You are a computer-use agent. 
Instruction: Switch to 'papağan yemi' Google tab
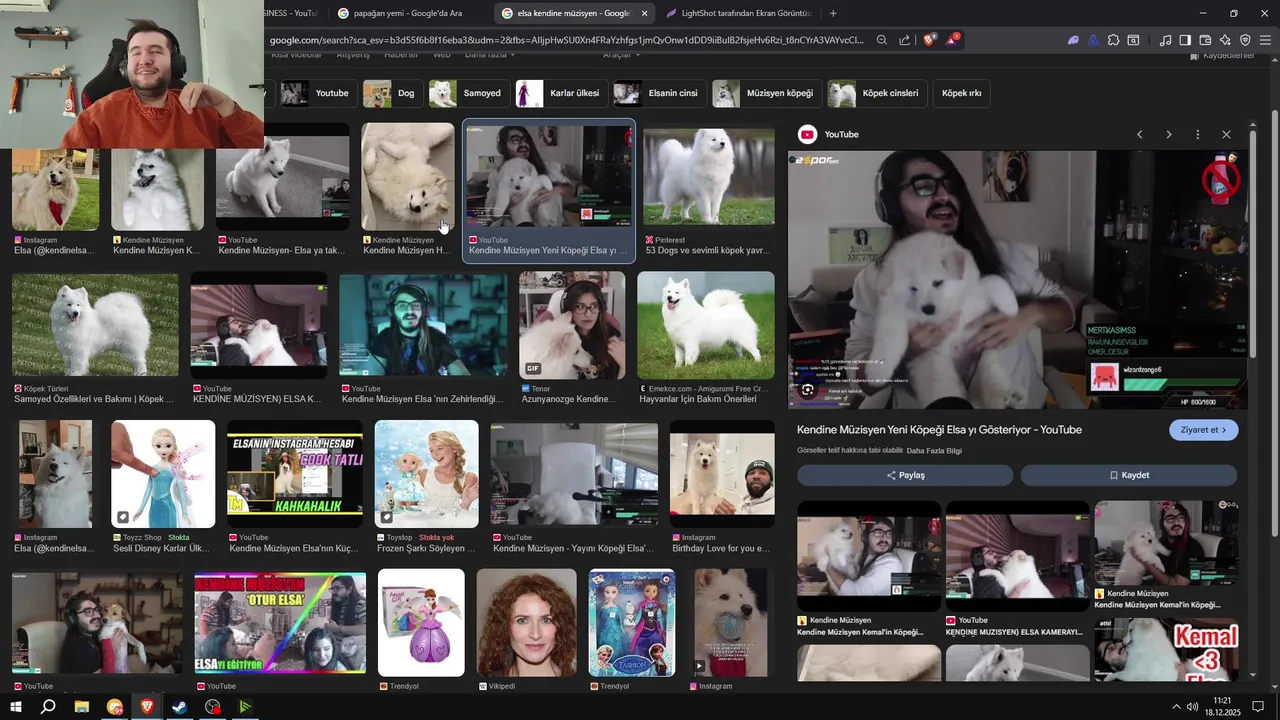(406, 13)
